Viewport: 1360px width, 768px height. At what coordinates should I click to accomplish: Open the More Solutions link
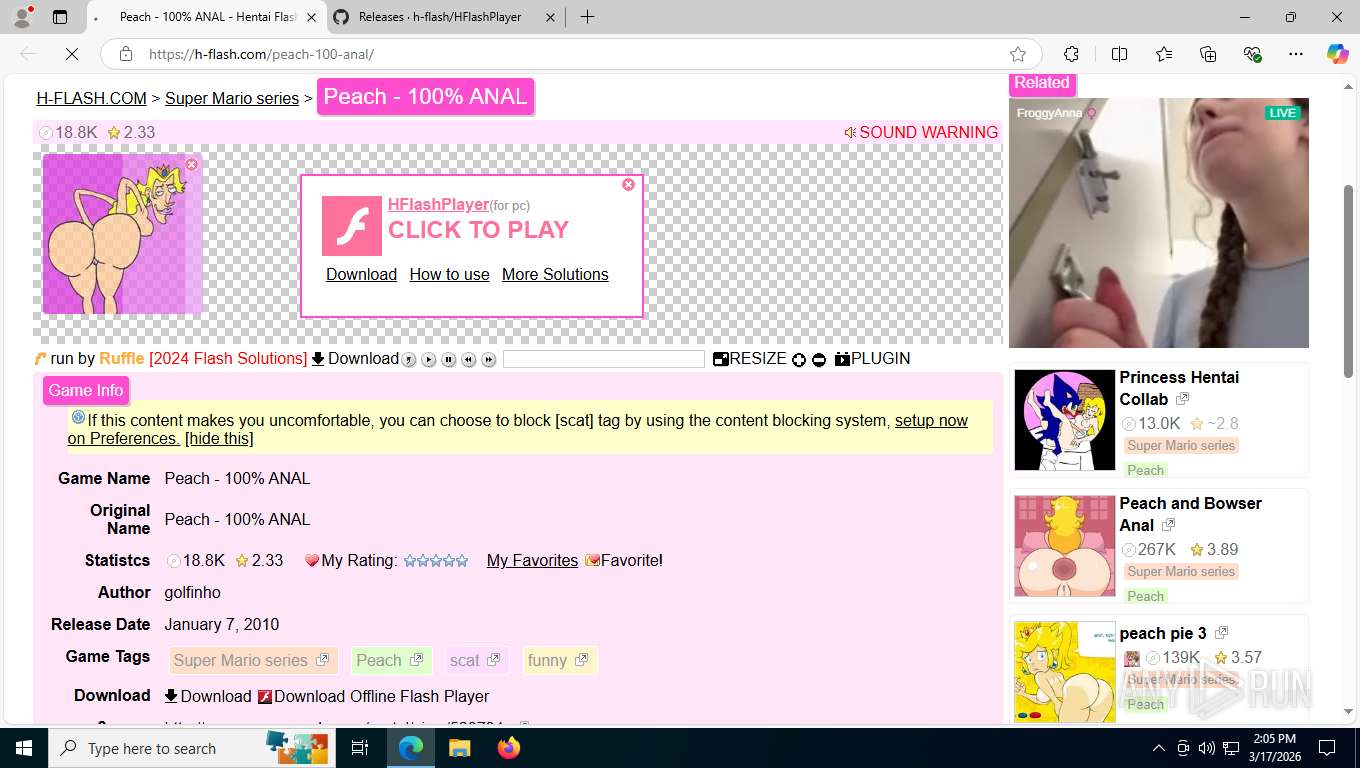tap(555, 274)
